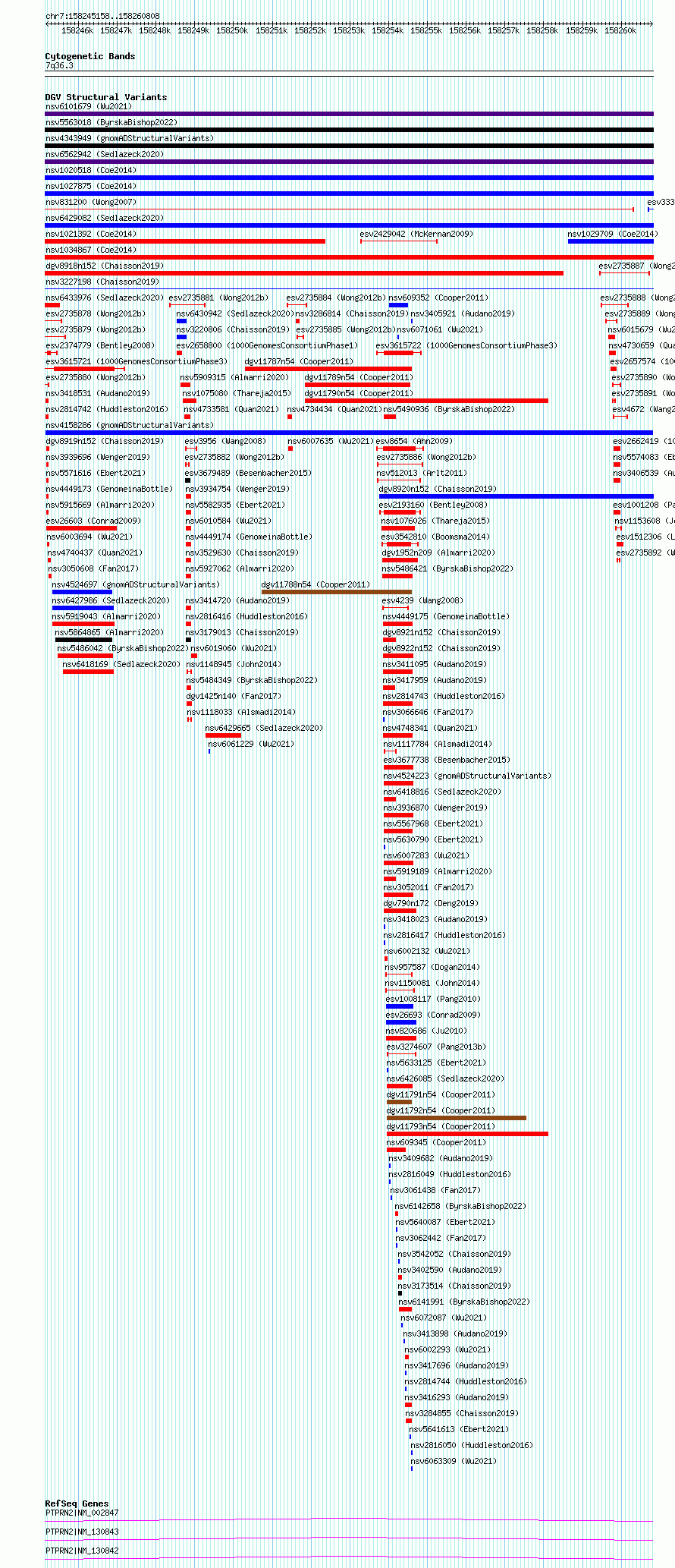Open nsv4343949 (gnomADStructuralVariants) entry
Screen dimensions: 675x1568
point(130,138)
